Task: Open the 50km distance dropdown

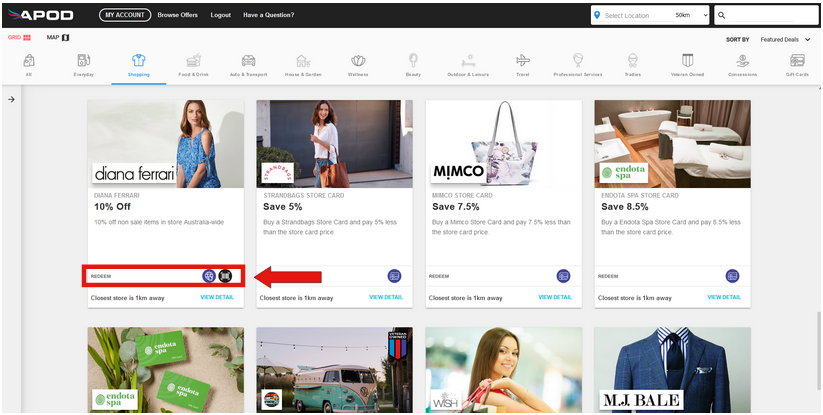Action: click(691, 15)
